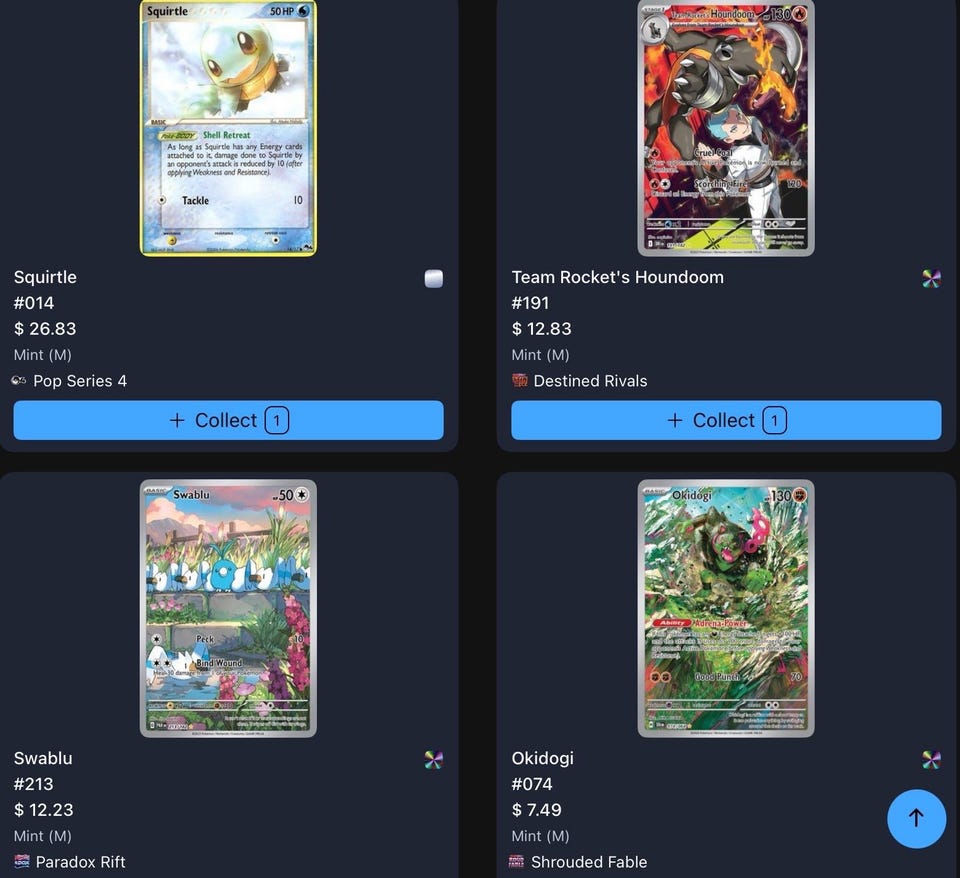
Task: Open the Team Rocket's Houndoom card image
Action: coord(726,127)
